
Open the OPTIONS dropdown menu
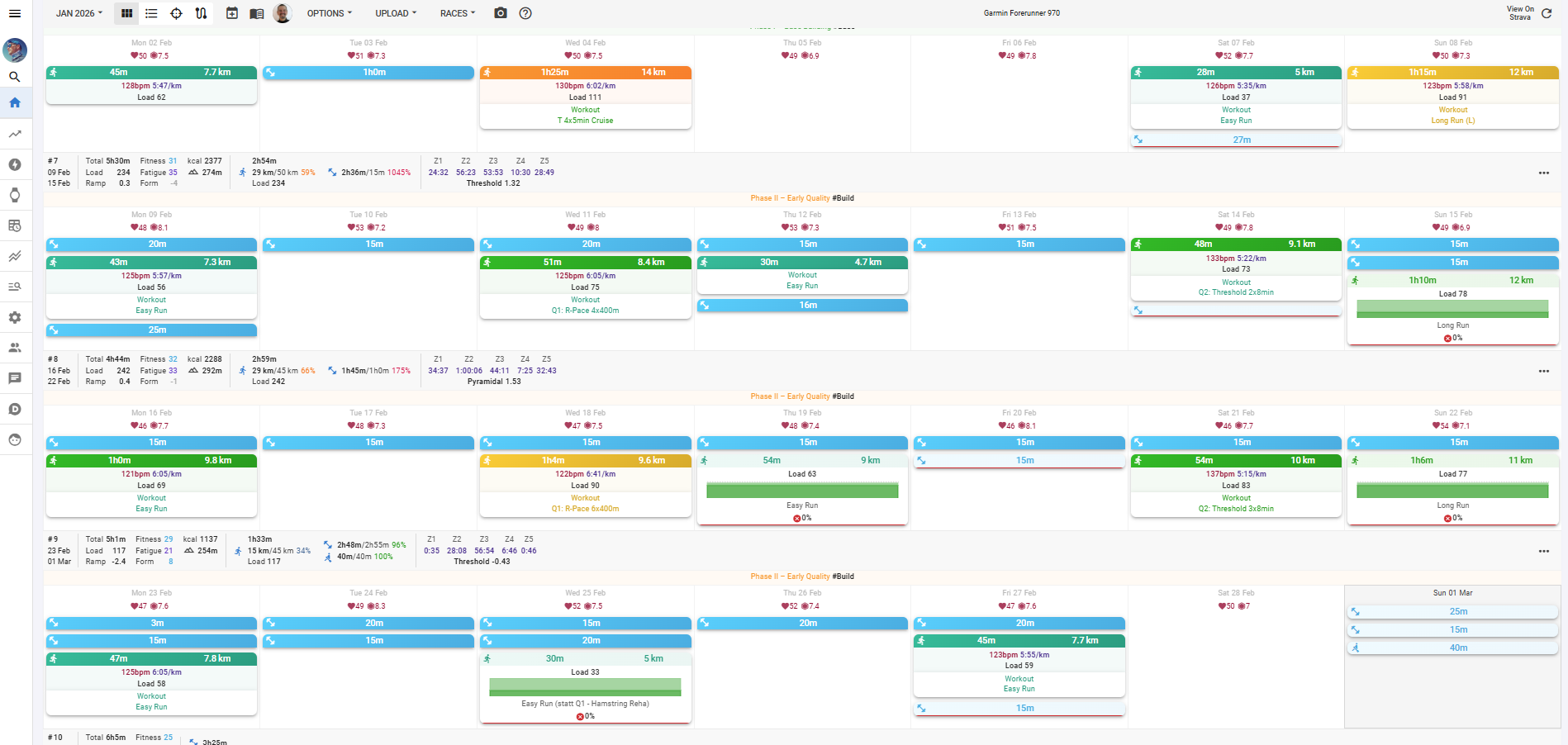[329, 13]
